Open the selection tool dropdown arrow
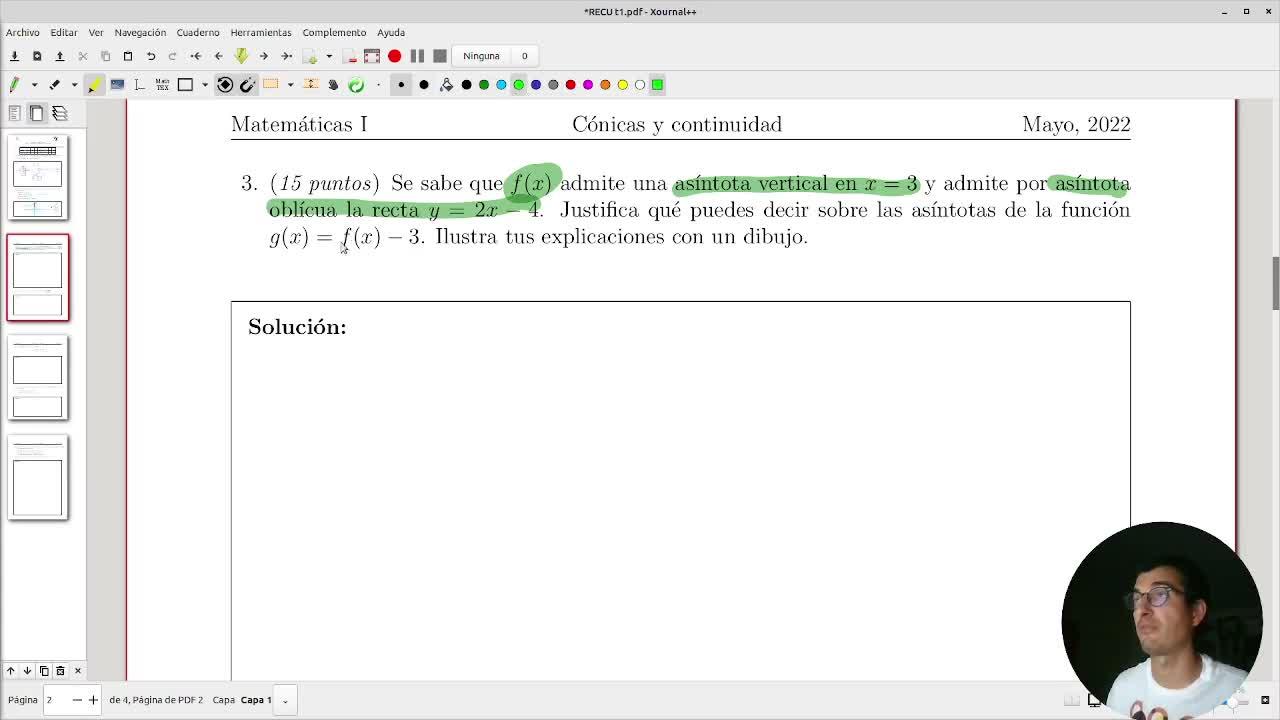1280x720 pixels. pos(290,85)
